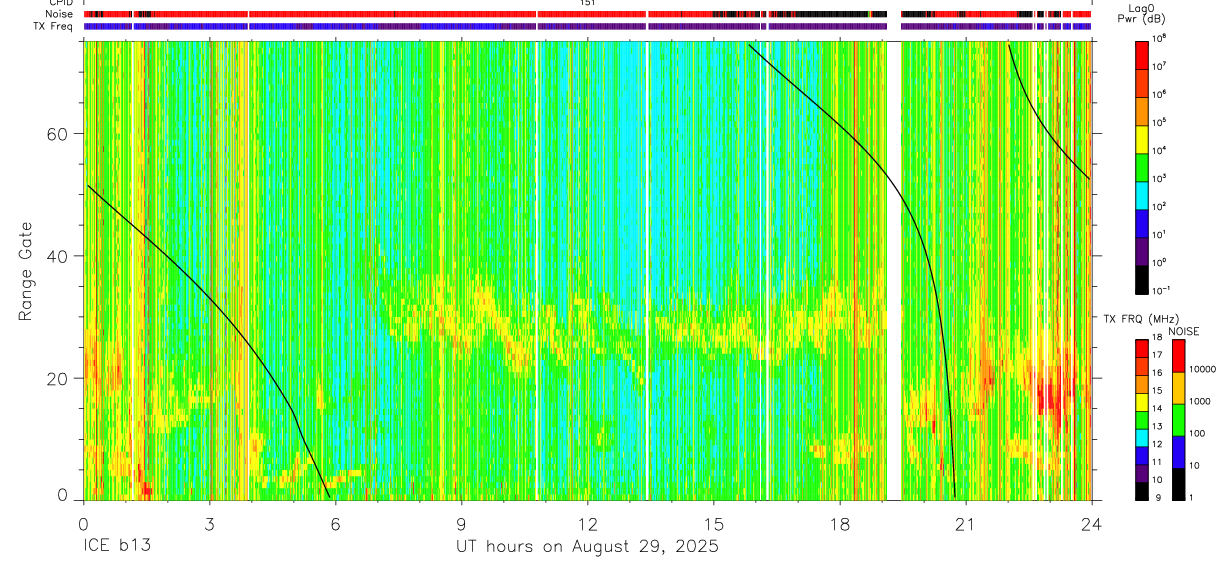The image size is (1228, 567).
Task: Click the 'UT hours on August 29, 2025' axis title
Action: point(587,547)
